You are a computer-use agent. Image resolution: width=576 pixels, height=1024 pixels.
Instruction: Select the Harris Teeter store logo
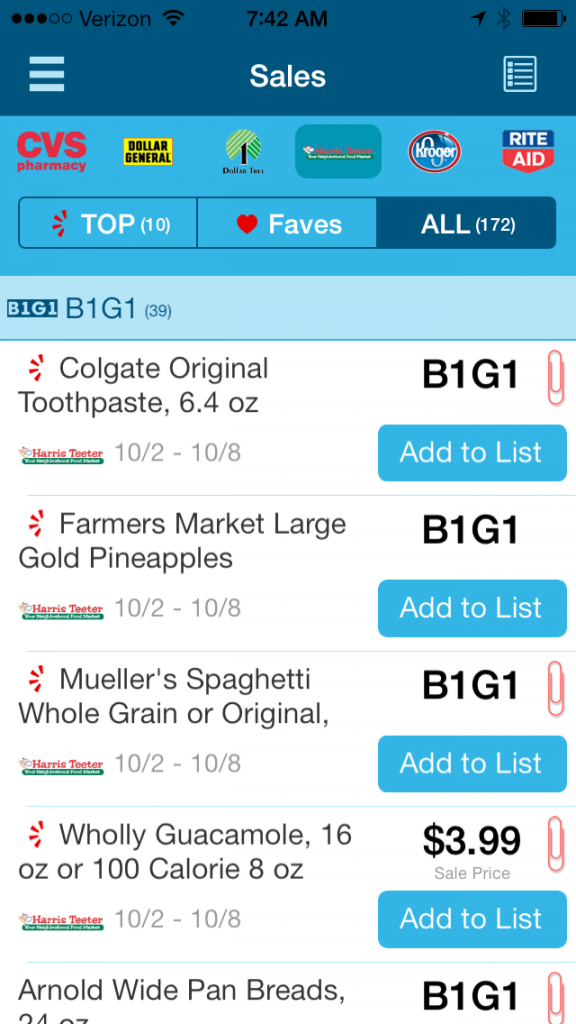(x=338, y=152)
